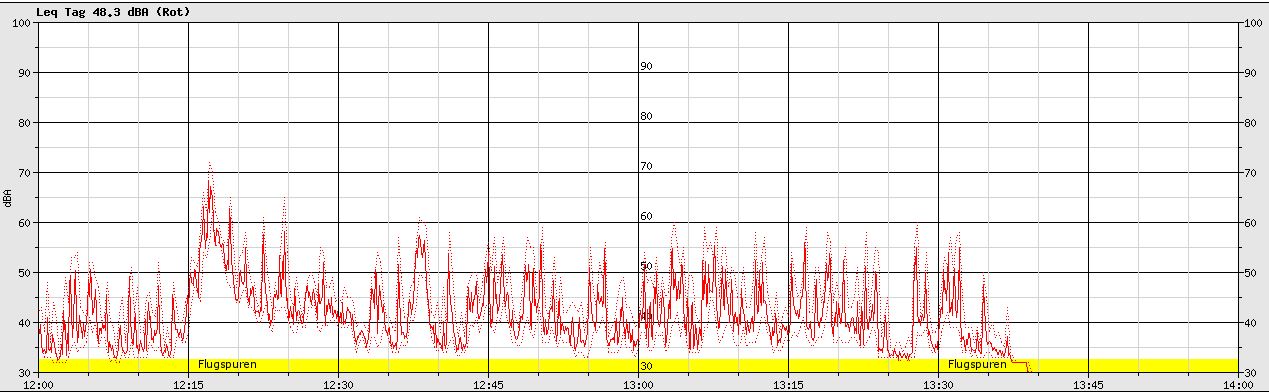Click the Flugspuren label near 13:30
This screenshot has width=1269, height=392.
[977, 364]
